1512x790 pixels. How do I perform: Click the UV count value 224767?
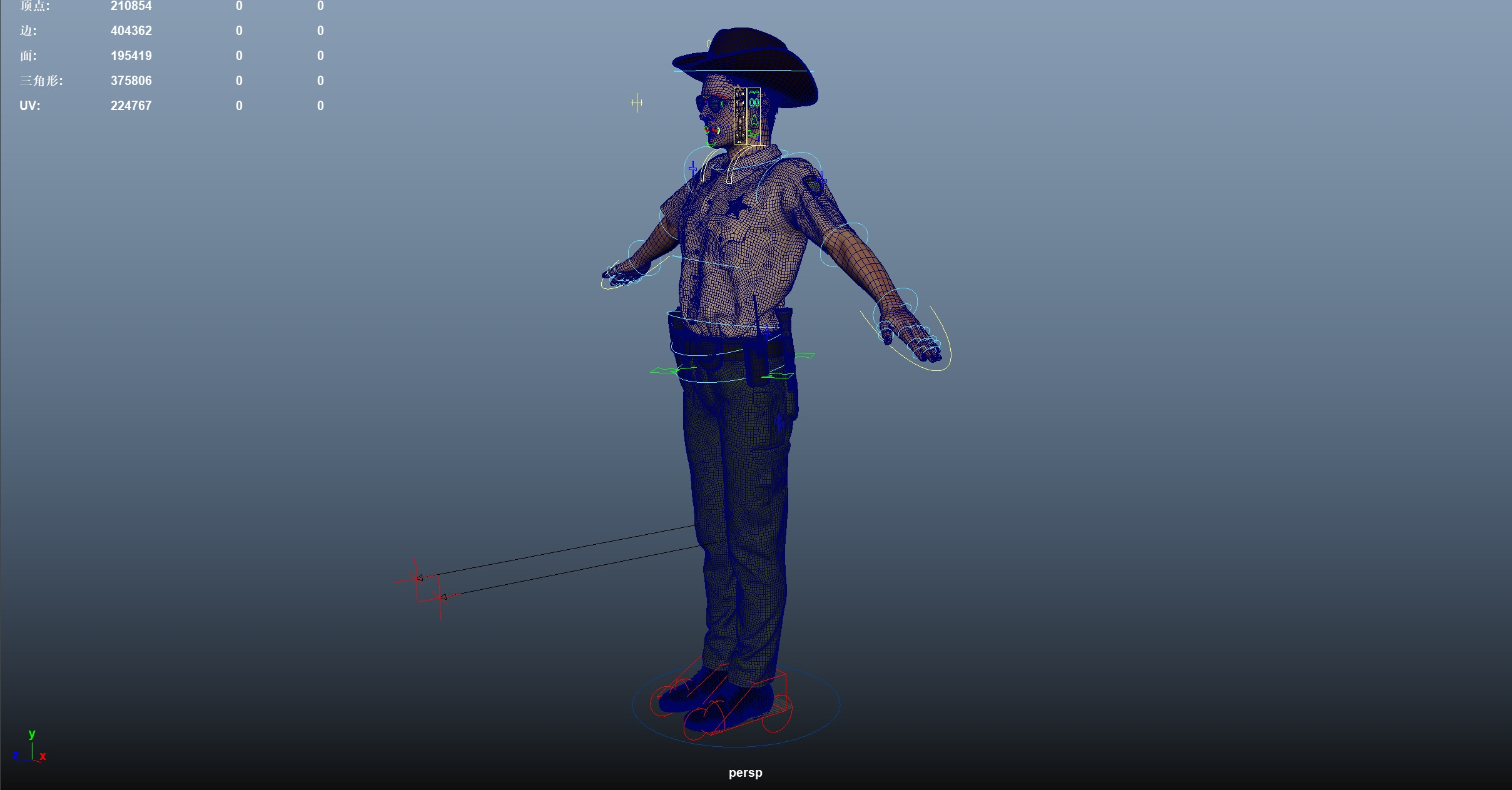click(131, 106)
